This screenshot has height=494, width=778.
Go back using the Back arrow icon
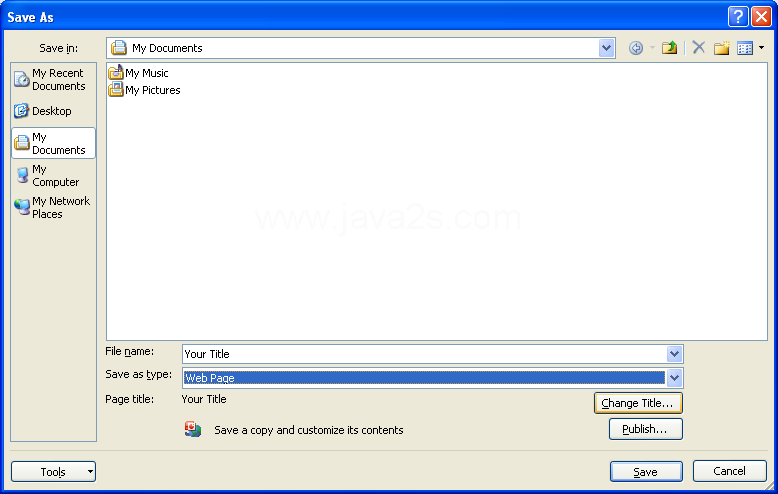coord(636,48)
